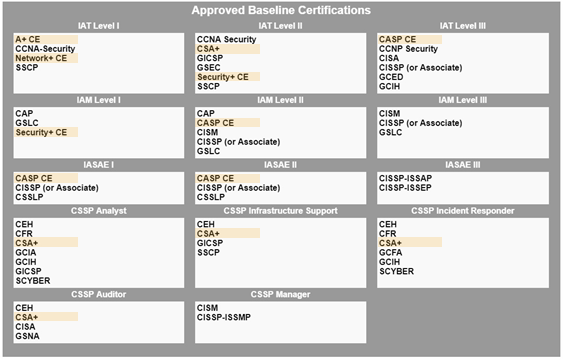Click CASP CE under IAT Level III
Viewport: 563px width, 360px height.
tap(397, 39)
